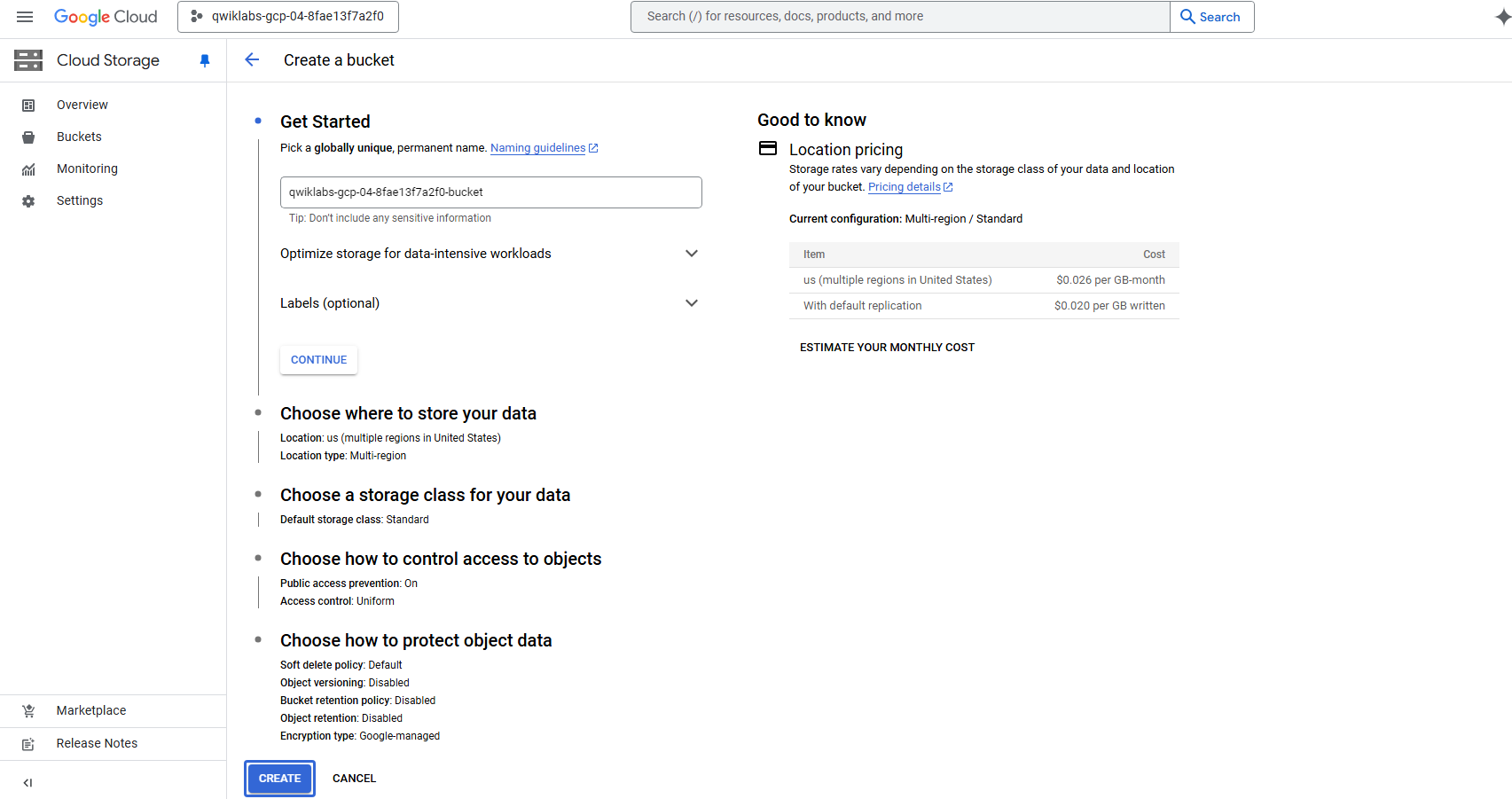This screenshot has height=799, width=1512.
Task: Open the Overview sidebar item
Action: pyautogui.click(x=113, y=105)
